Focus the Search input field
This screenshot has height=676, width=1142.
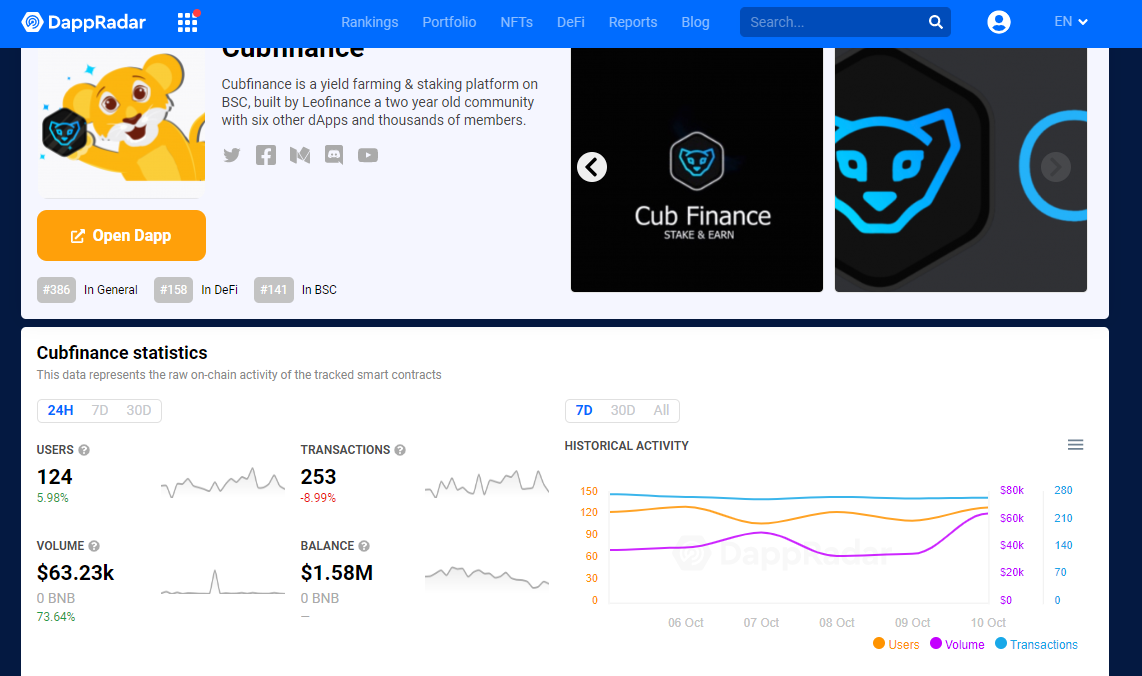click(x=834, y=23)
